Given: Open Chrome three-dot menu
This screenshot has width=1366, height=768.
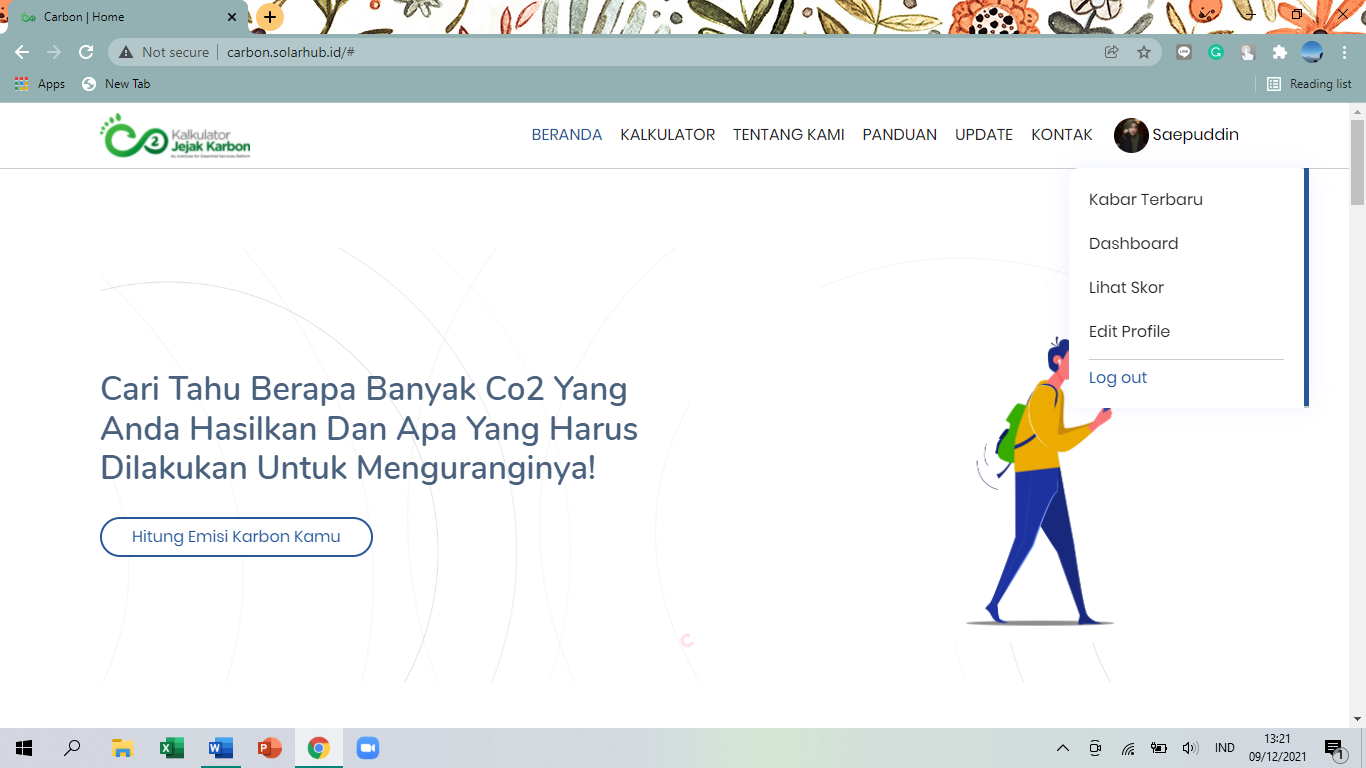Looking at the screenshot, I should (x=1344, y=52).
